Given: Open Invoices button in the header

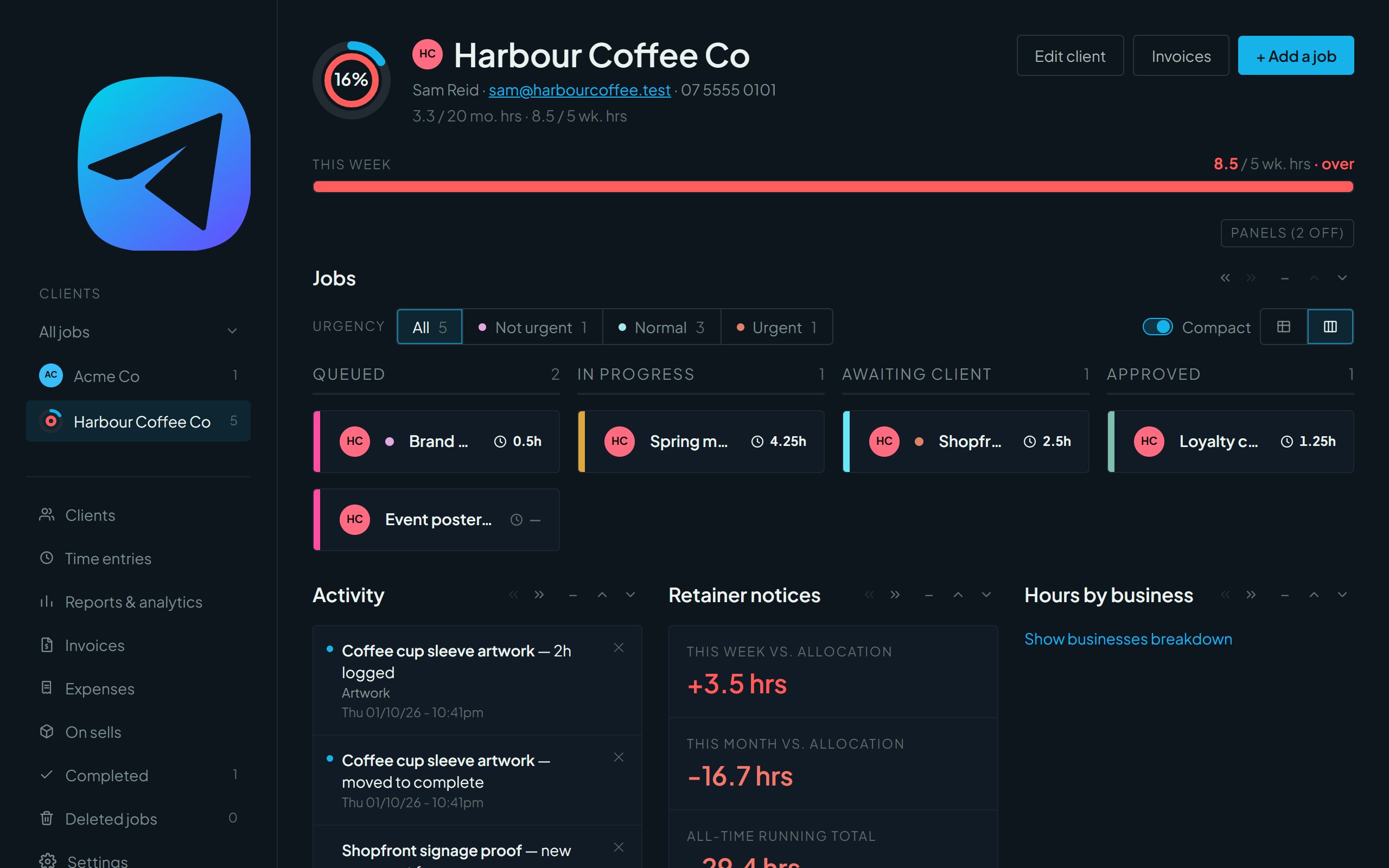Looking at the screenshot, I should point(1181,56).
